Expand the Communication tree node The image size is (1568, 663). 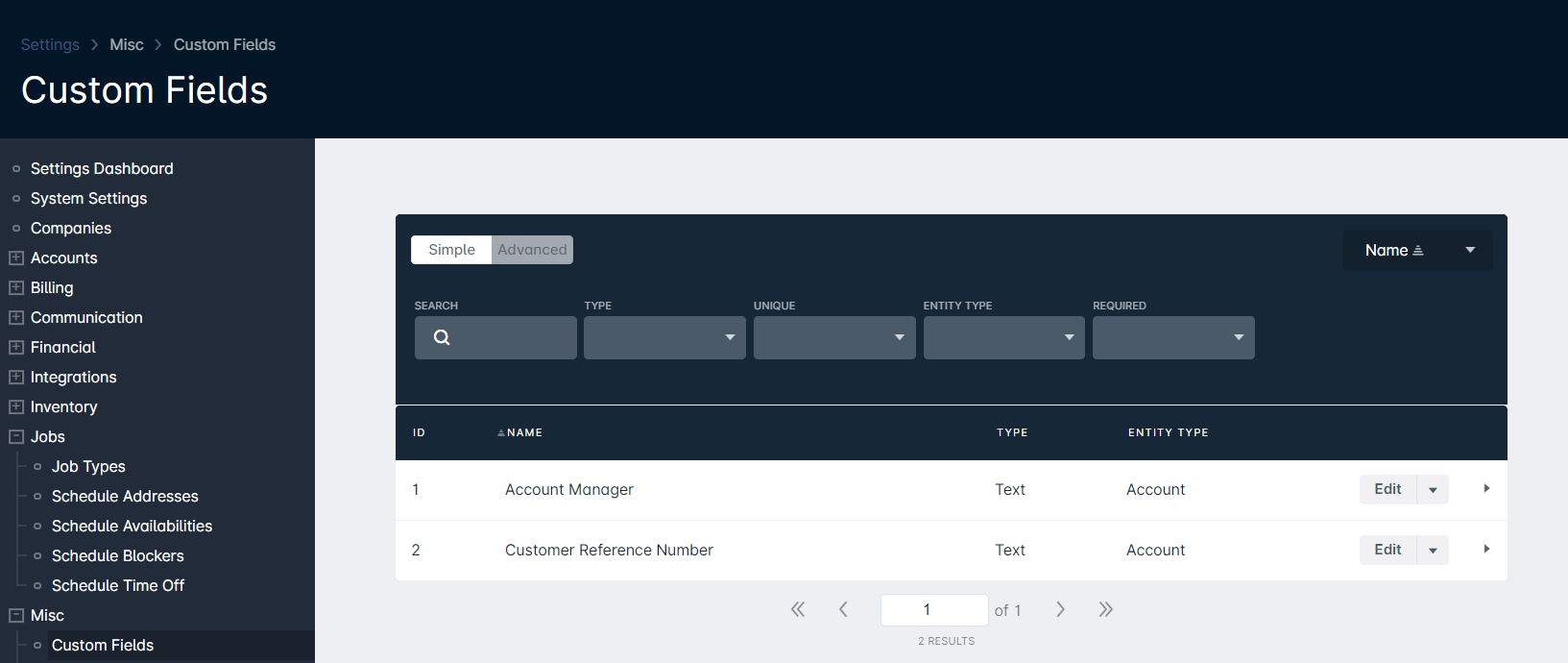click(16, 317)
